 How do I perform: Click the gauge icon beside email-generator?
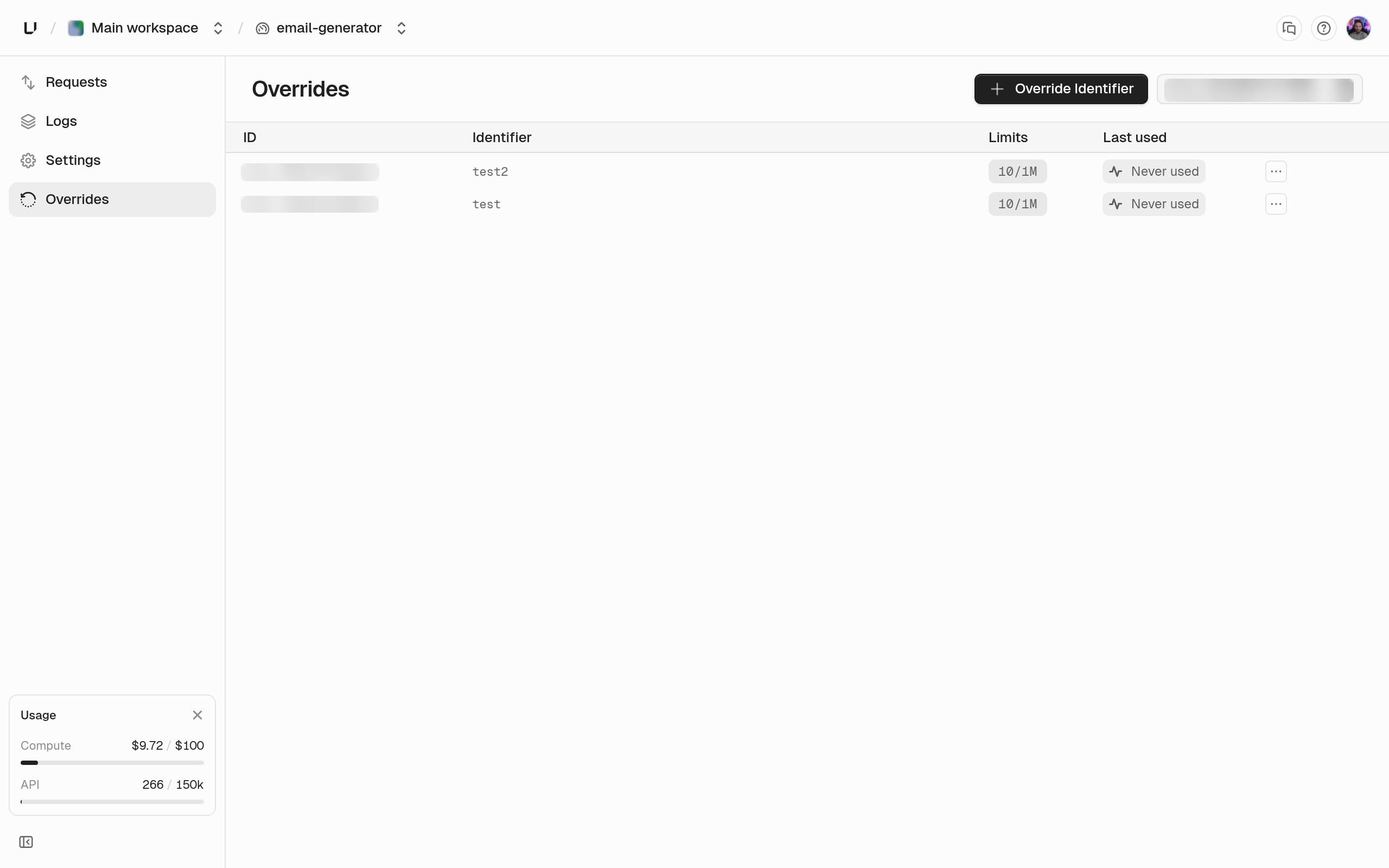[x=262, y=28]
